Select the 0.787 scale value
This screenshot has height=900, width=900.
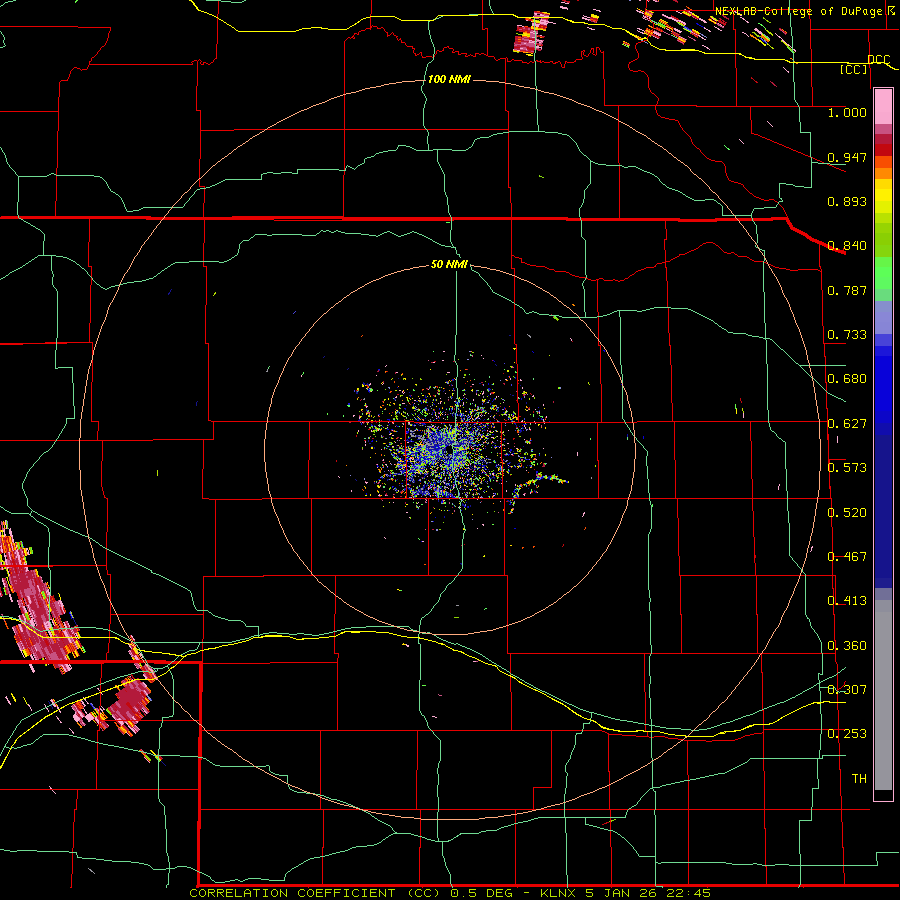(847, 290)
